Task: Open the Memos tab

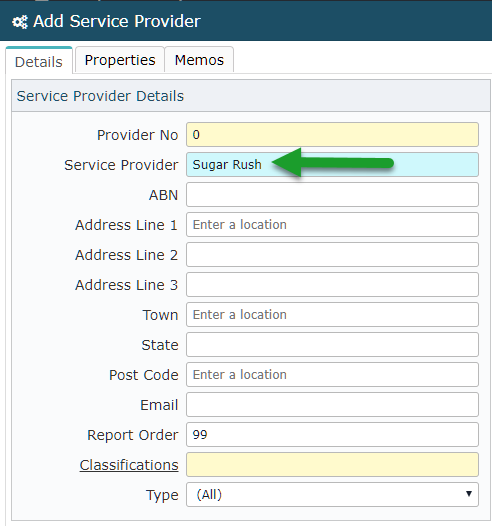Action: point(199,60)
